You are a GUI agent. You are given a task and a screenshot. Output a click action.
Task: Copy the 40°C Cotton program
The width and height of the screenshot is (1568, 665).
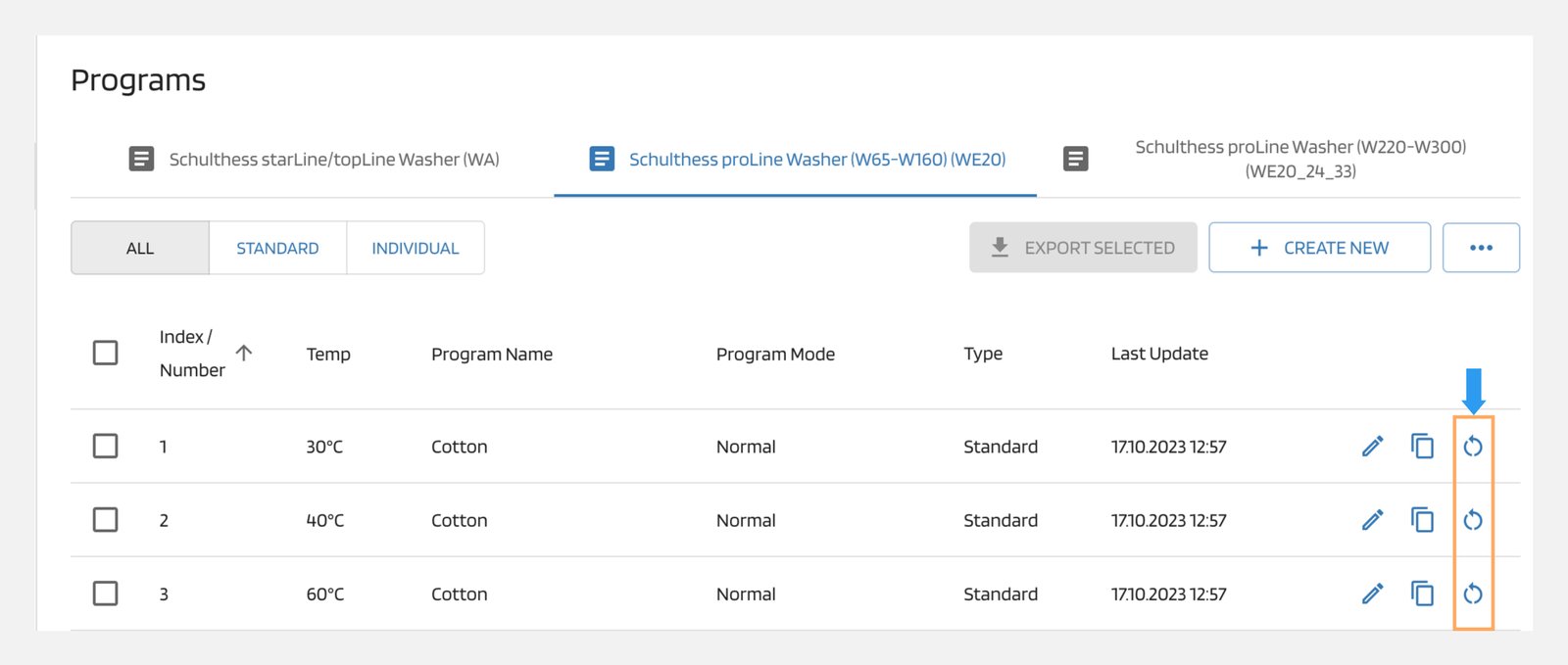click(1422, 520)
